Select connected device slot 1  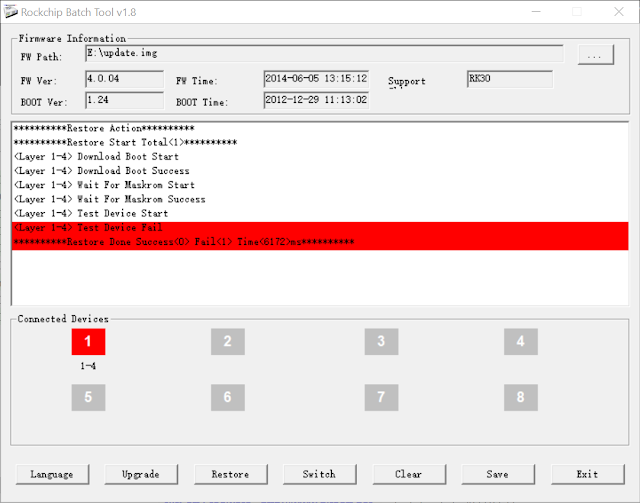88,342
